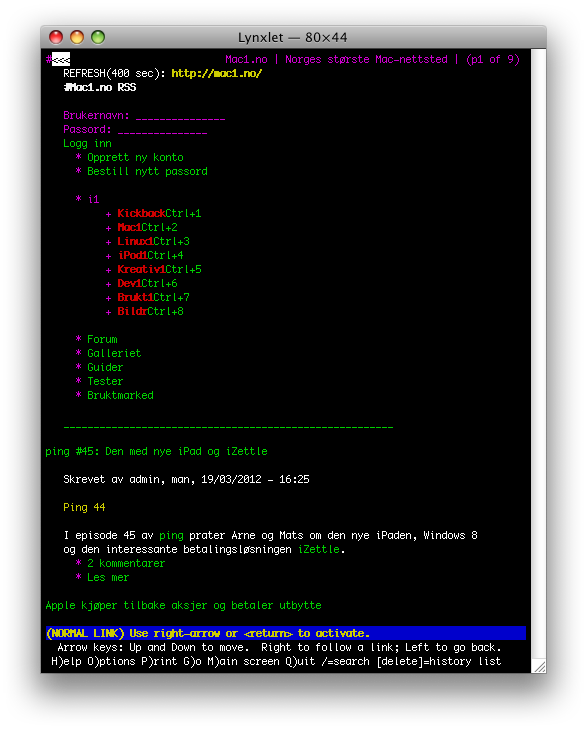The image size is (587, 729).
Task: Select the Linux1 Ctrl+3 link
Action: click(153, 241)
